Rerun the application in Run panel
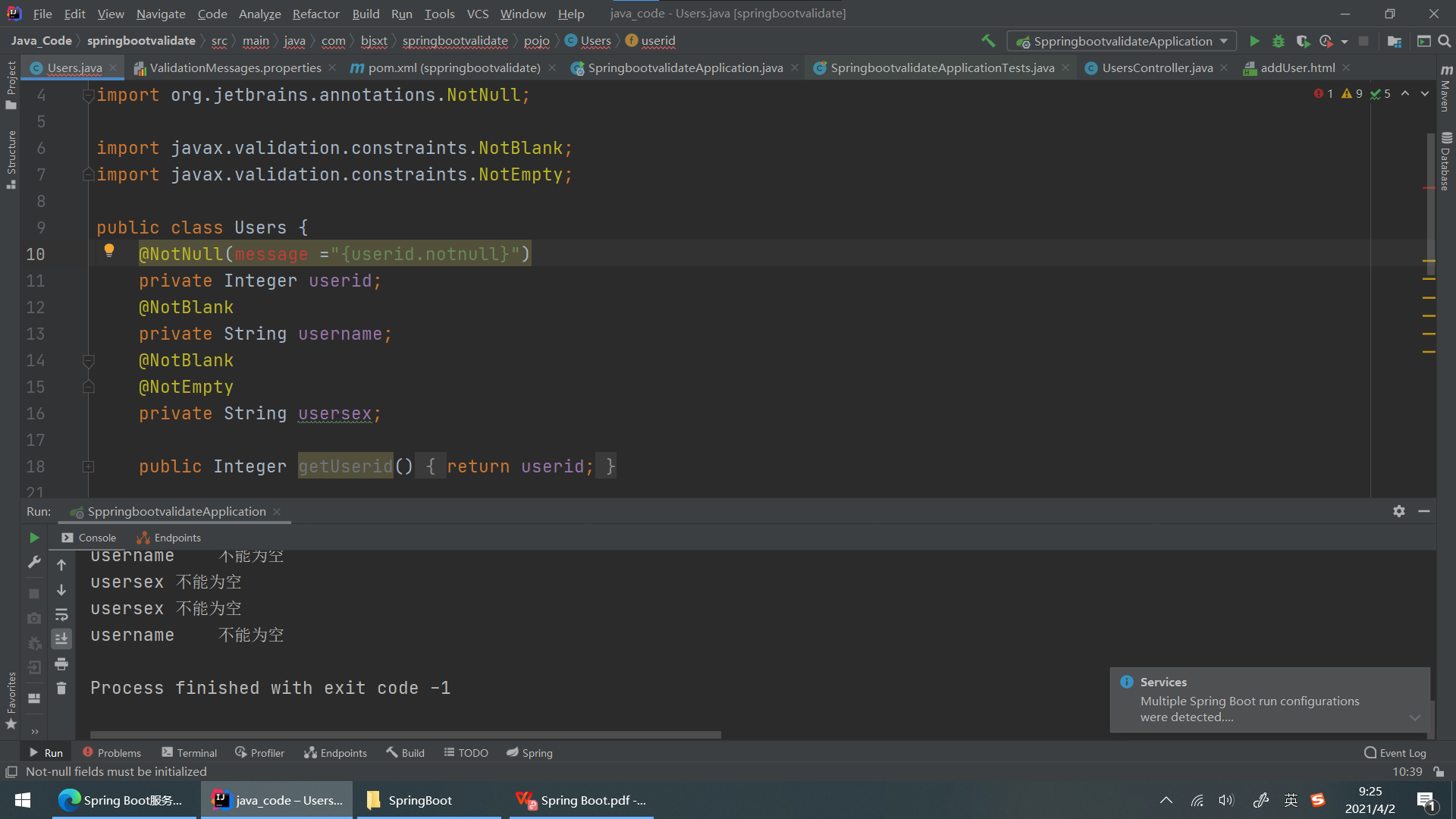 [x=34, y=538]
